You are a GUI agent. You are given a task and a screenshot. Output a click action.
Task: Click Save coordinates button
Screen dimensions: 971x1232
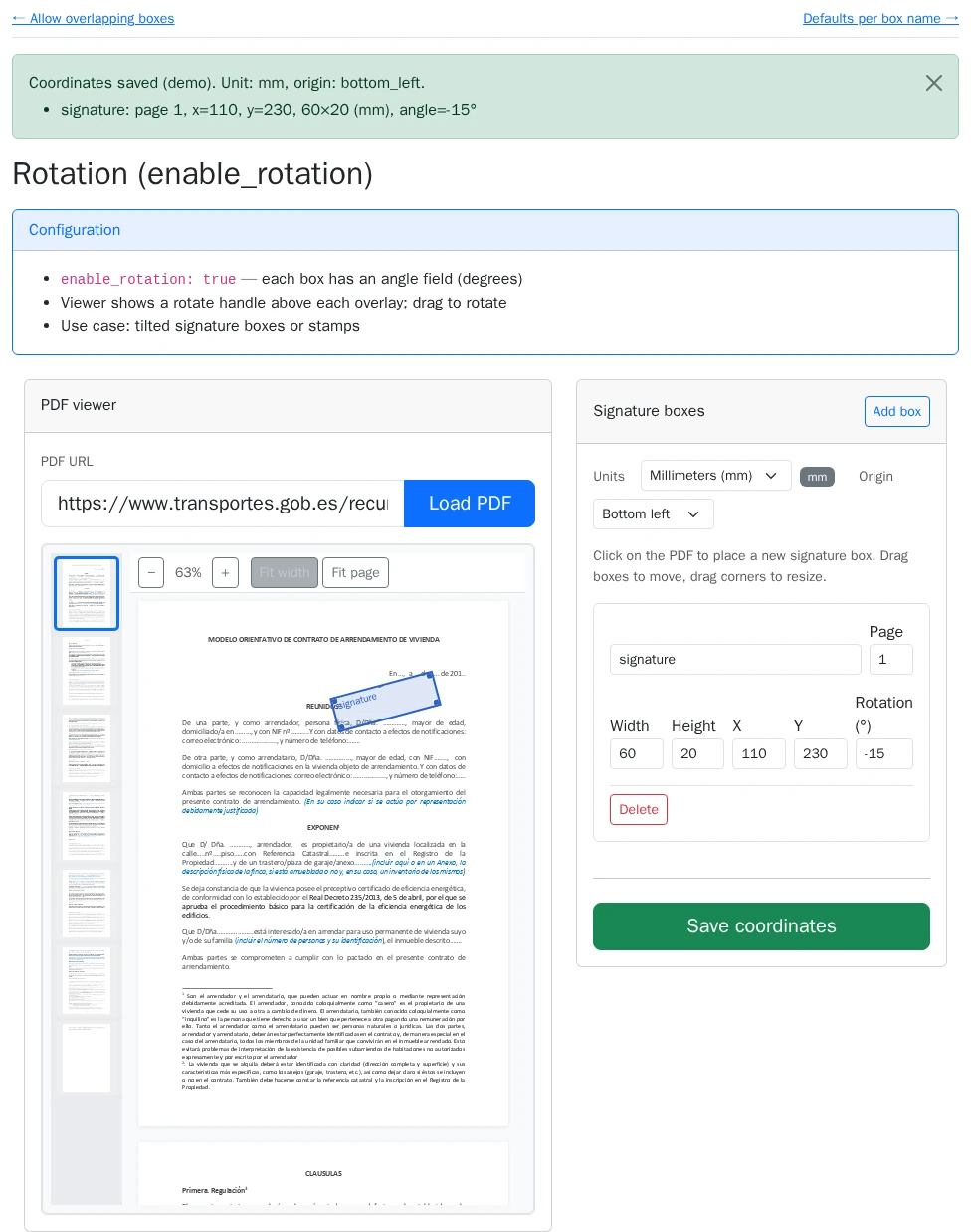click(x=761, y=926)
